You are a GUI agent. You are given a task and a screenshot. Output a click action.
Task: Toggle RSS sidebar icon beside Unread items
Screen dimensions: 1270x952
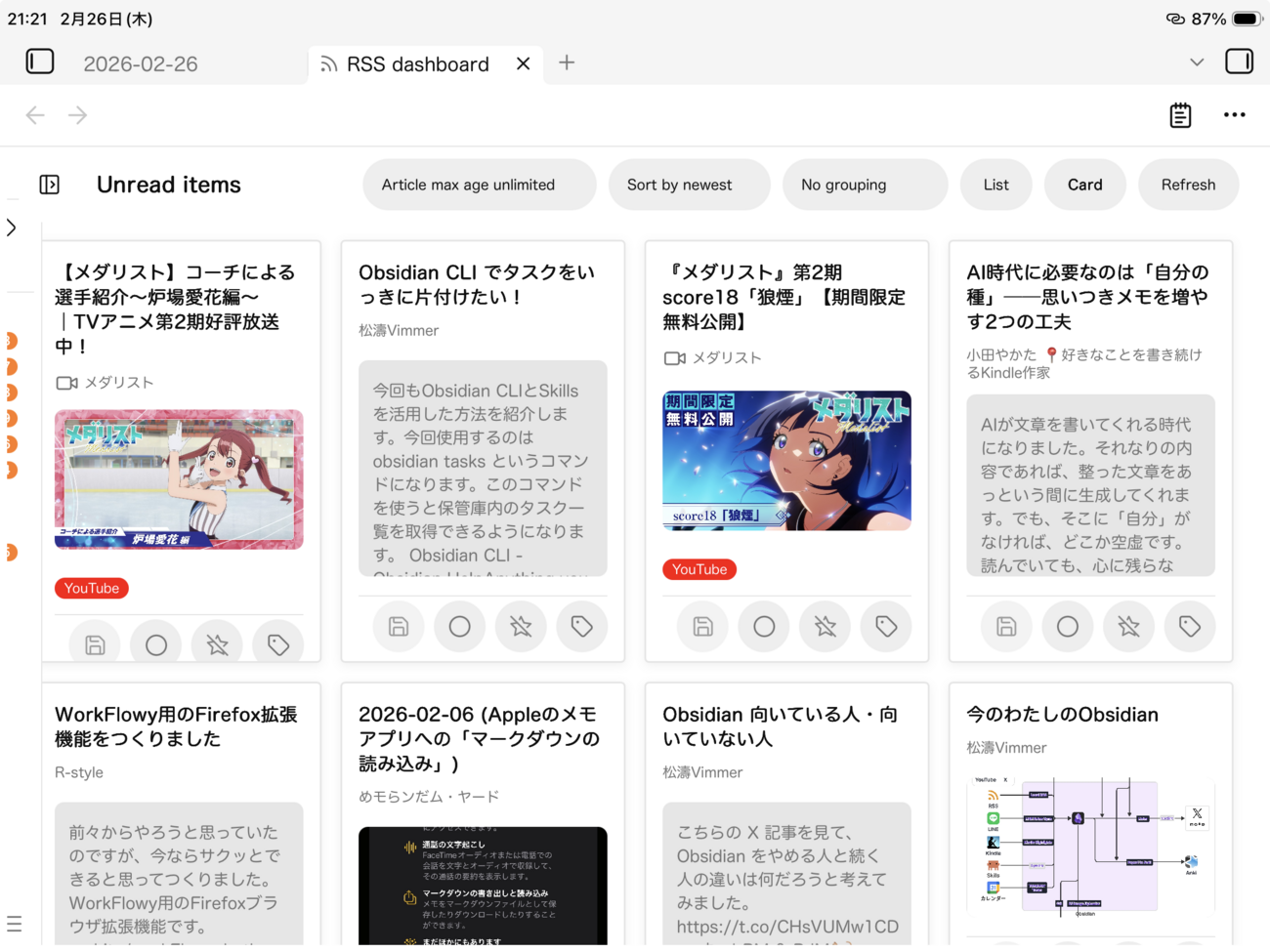coord(50,185)
